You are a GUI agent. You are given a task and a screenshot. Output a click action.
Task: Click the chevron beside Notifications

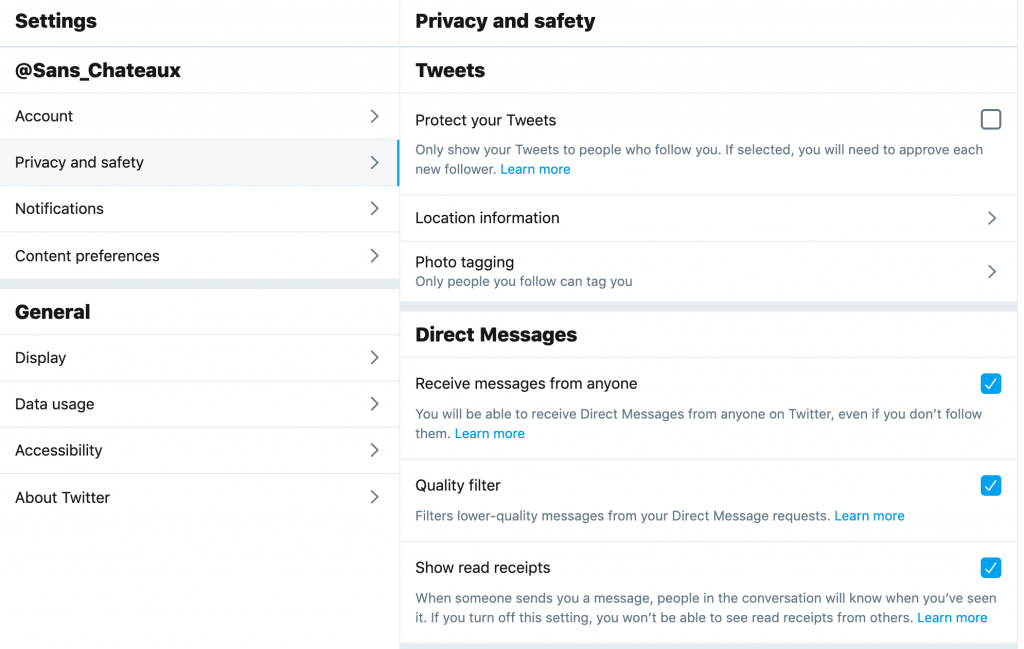tap(374, 208)
